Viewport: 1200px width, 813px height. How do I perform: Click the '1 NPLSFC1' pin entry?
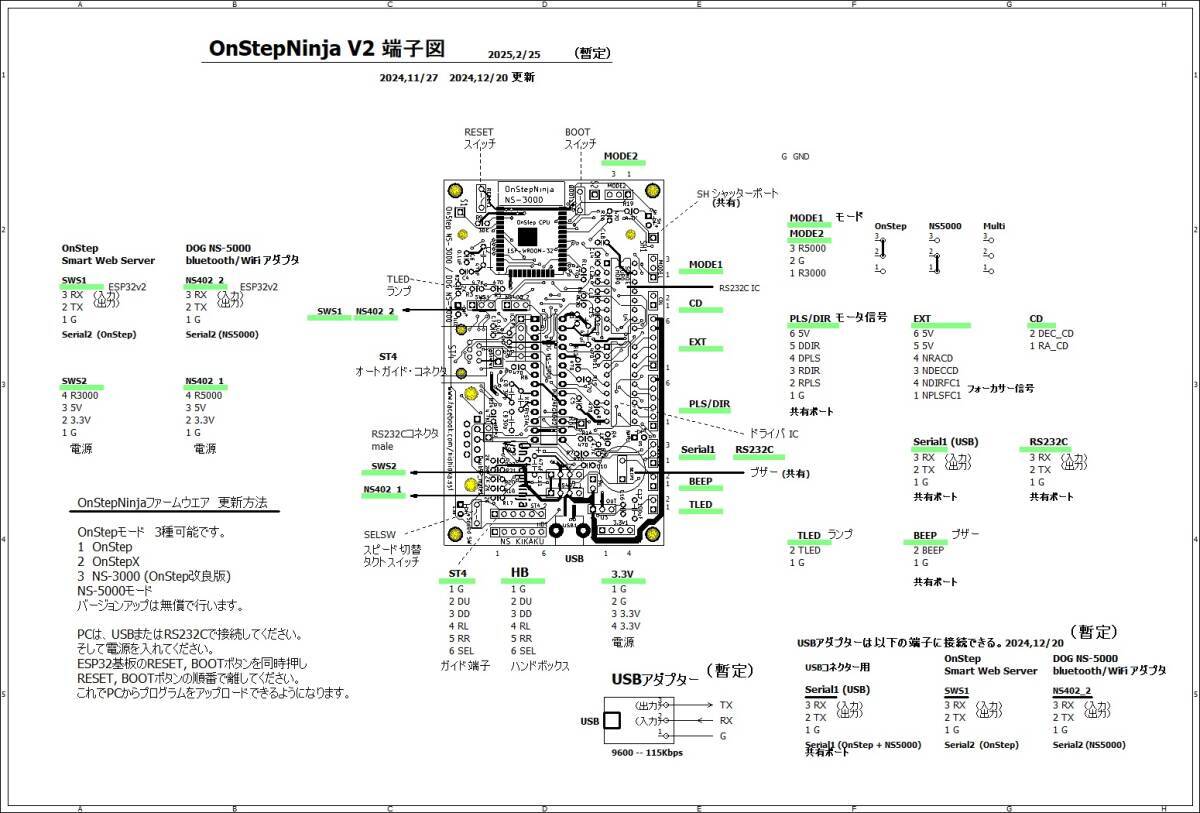click(937, 395)
